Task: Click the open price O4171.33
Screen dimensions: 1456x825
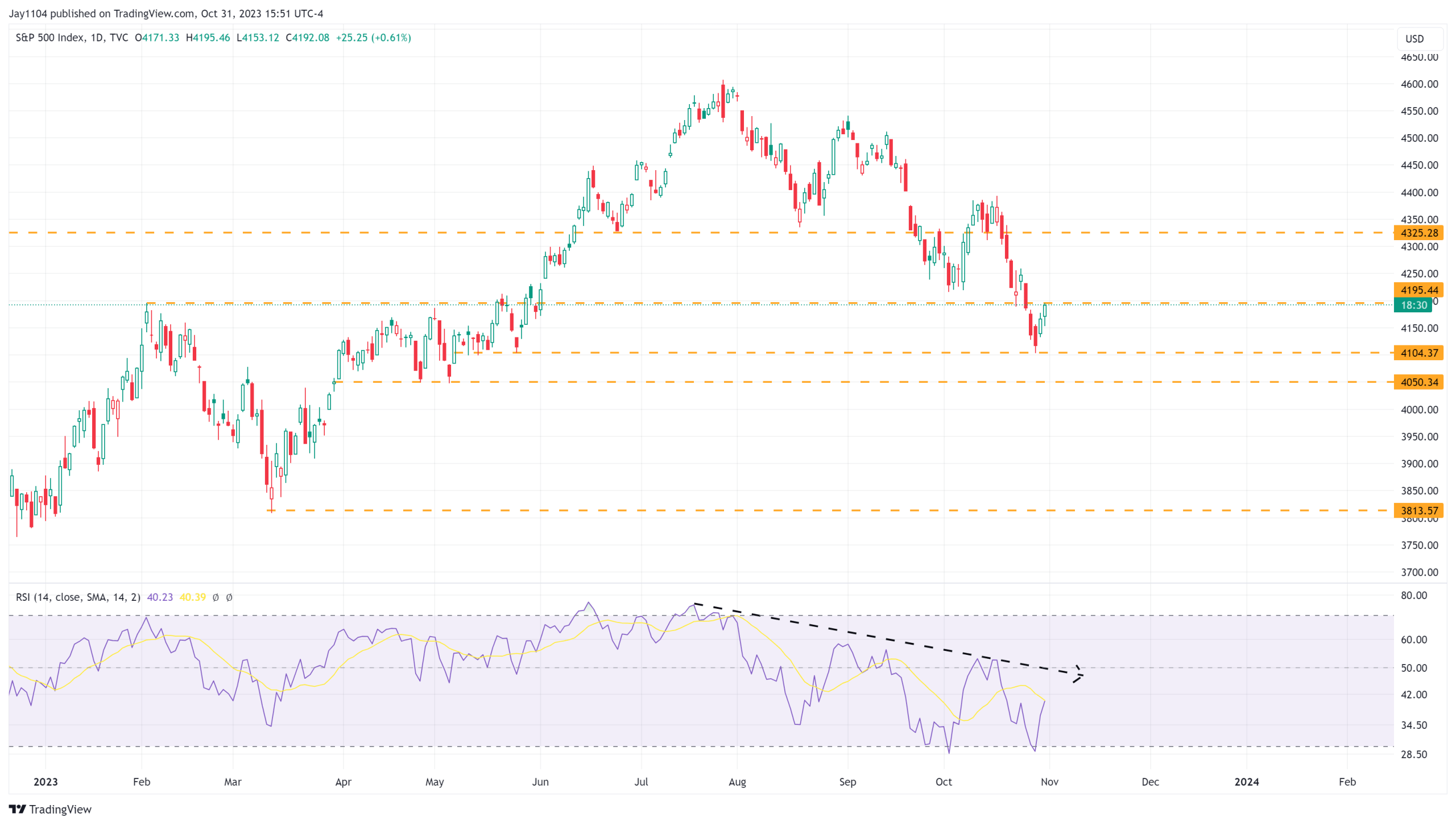Action: tap(157, 38)
